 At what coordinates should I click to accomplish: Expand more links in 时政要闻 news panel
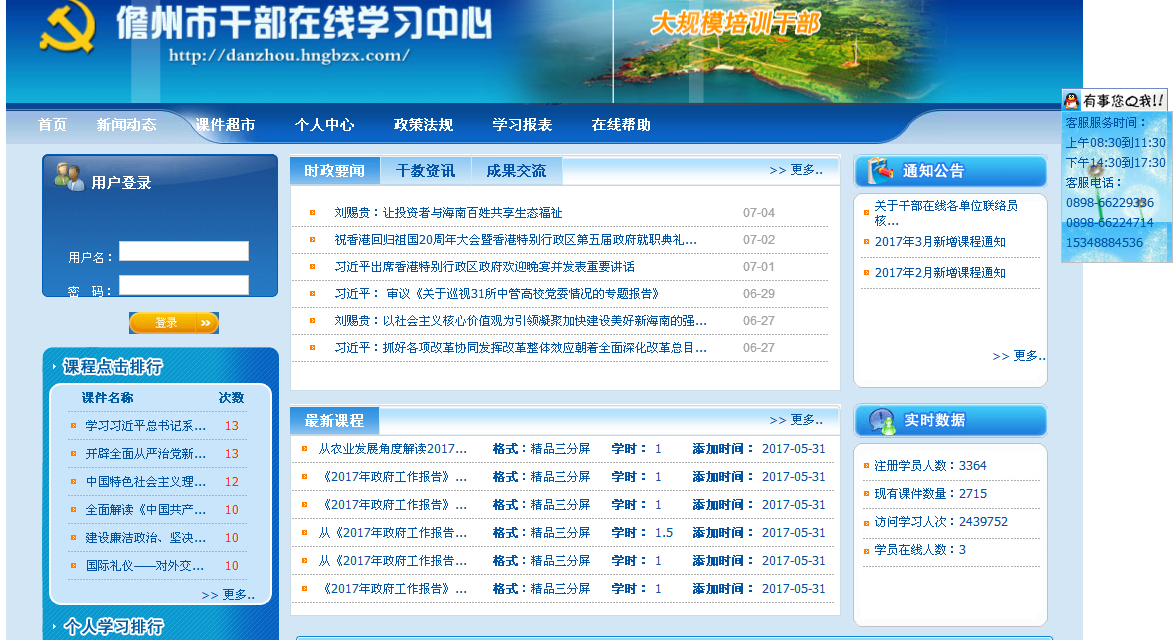coord(796,170)
